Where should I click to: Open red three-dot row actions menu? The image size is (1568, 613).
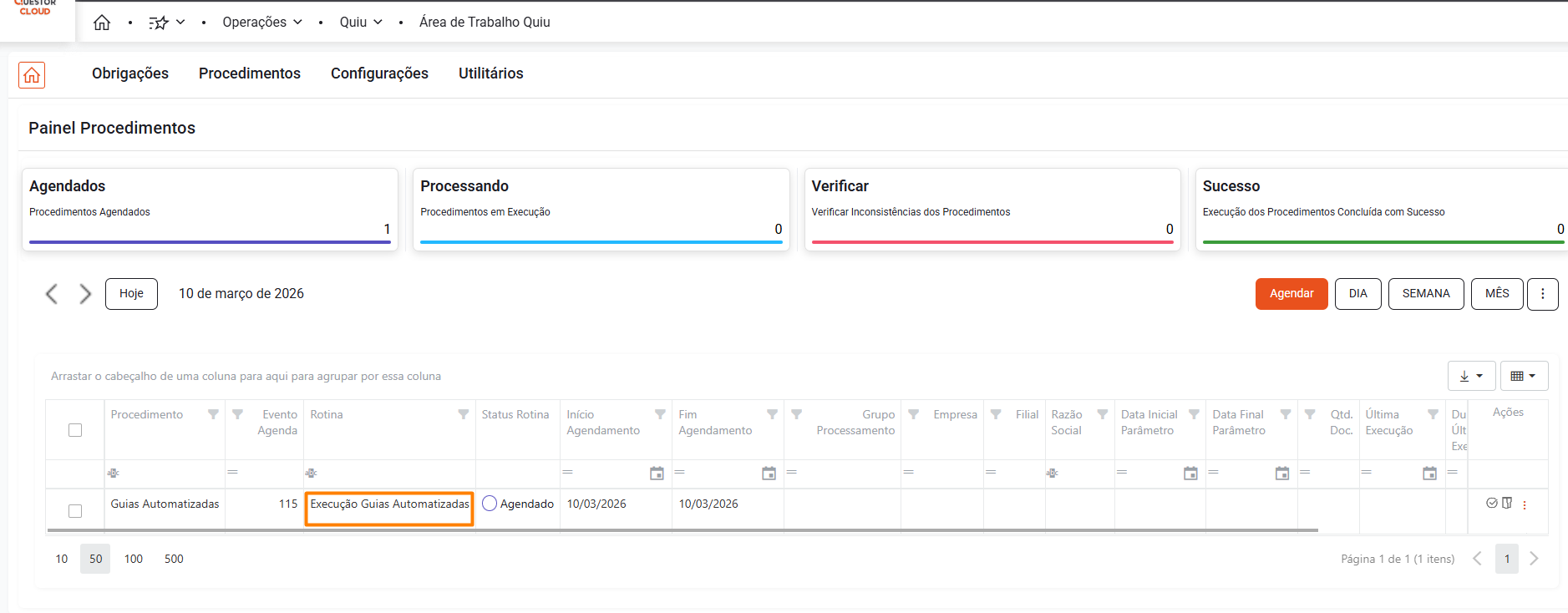(x=1525, y=504)
